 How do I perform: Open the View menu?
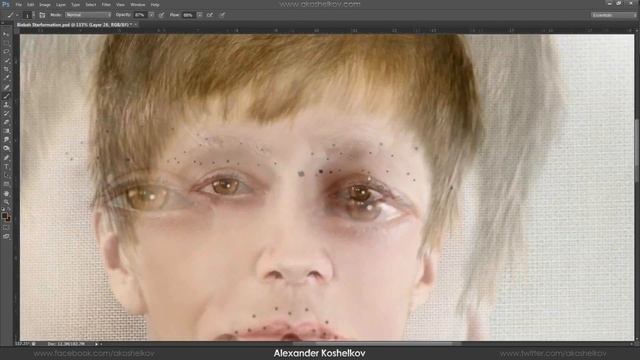click(120, 4)
